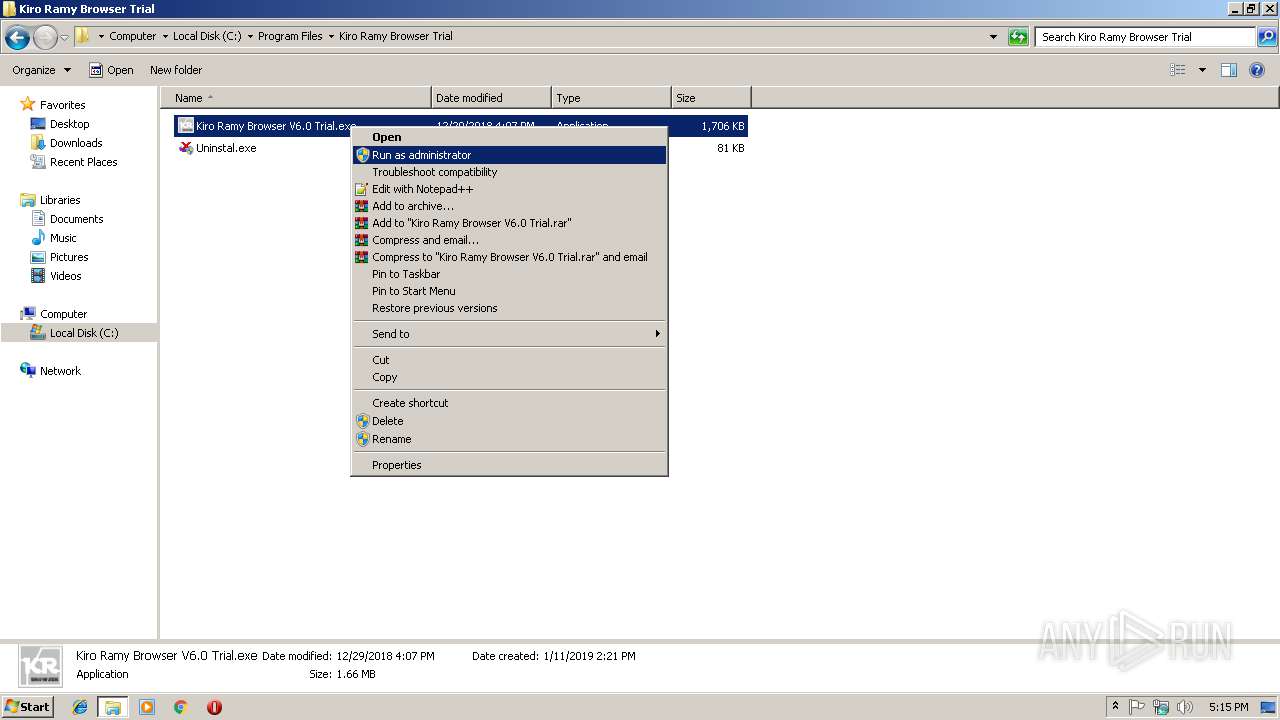The width and height of the screenshot is (1280, 720).
Task: Sort by the Name column header
Action: pyautogui.click(x=296, y=98)
